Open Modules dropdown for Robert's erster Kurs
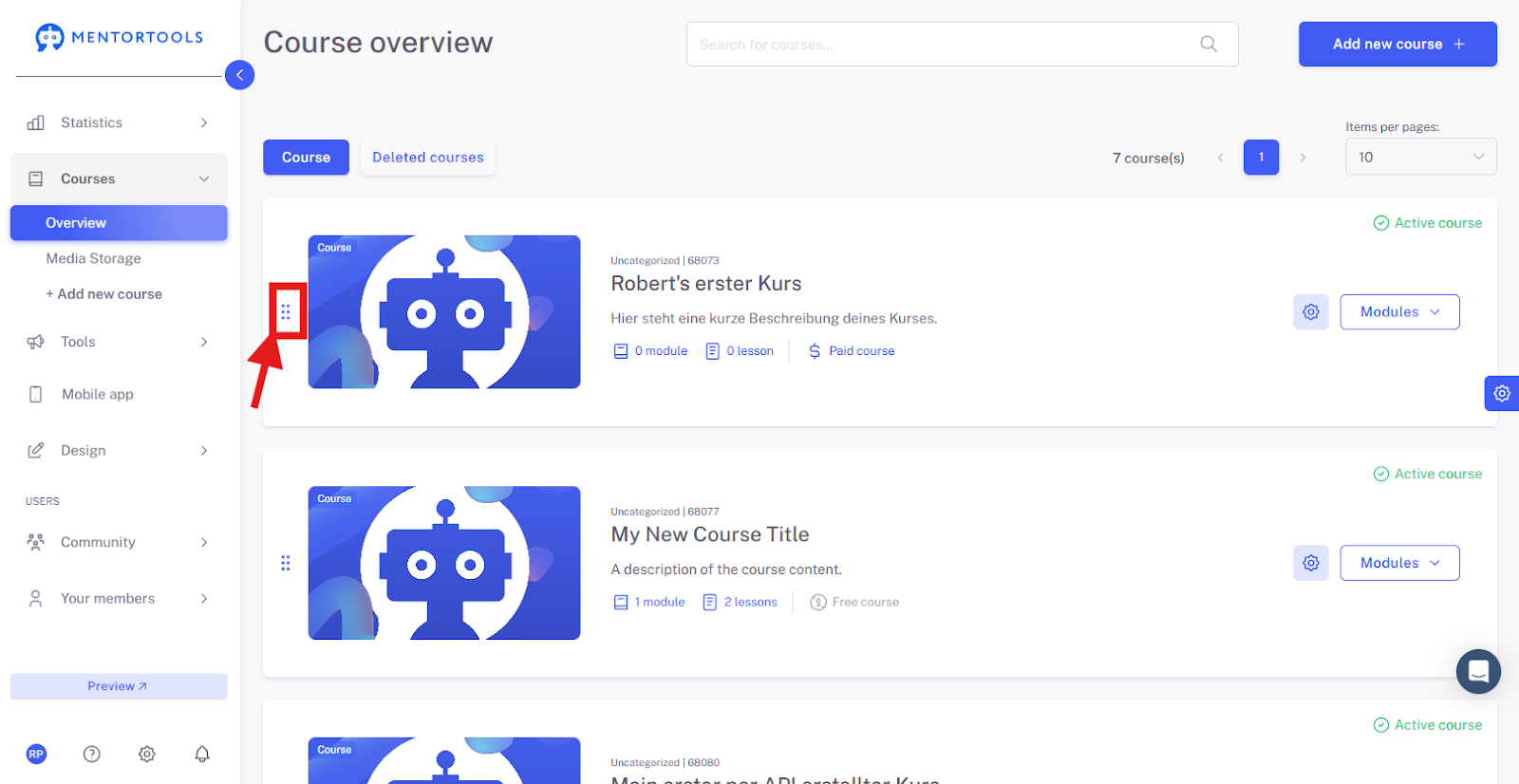The height and width of the screenshot is (784, 1519). (1399, 311)
